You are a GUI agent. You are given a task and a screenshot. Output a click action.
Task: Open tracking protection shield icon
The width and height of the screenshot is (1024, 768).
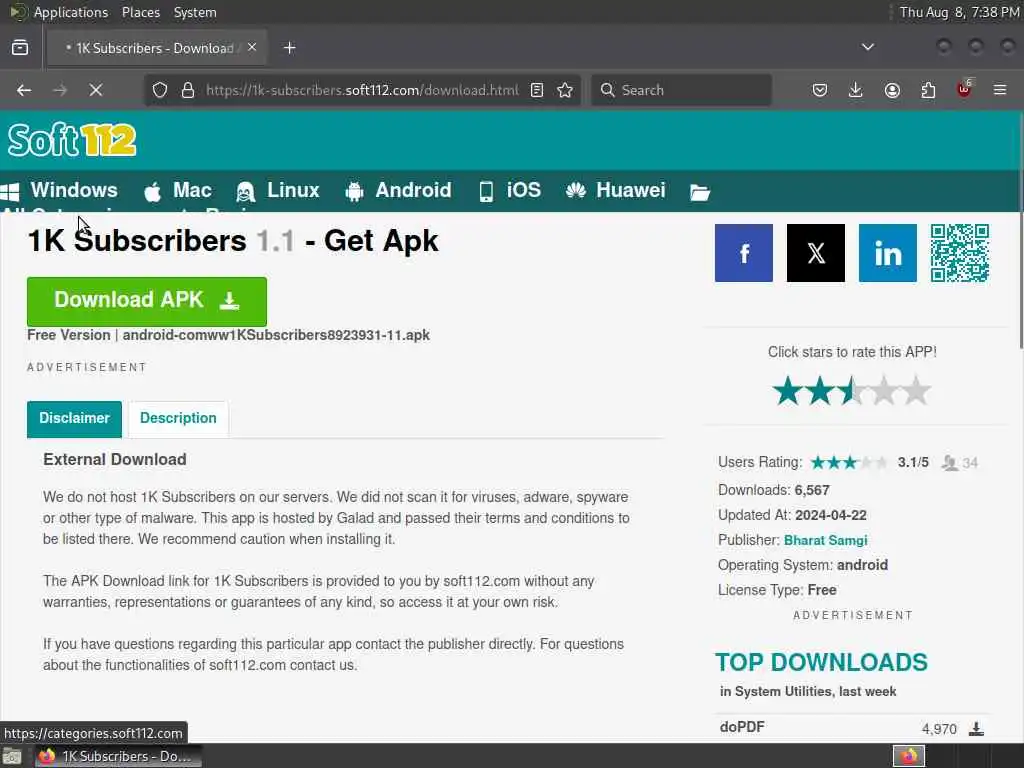(x=160, y=90)
